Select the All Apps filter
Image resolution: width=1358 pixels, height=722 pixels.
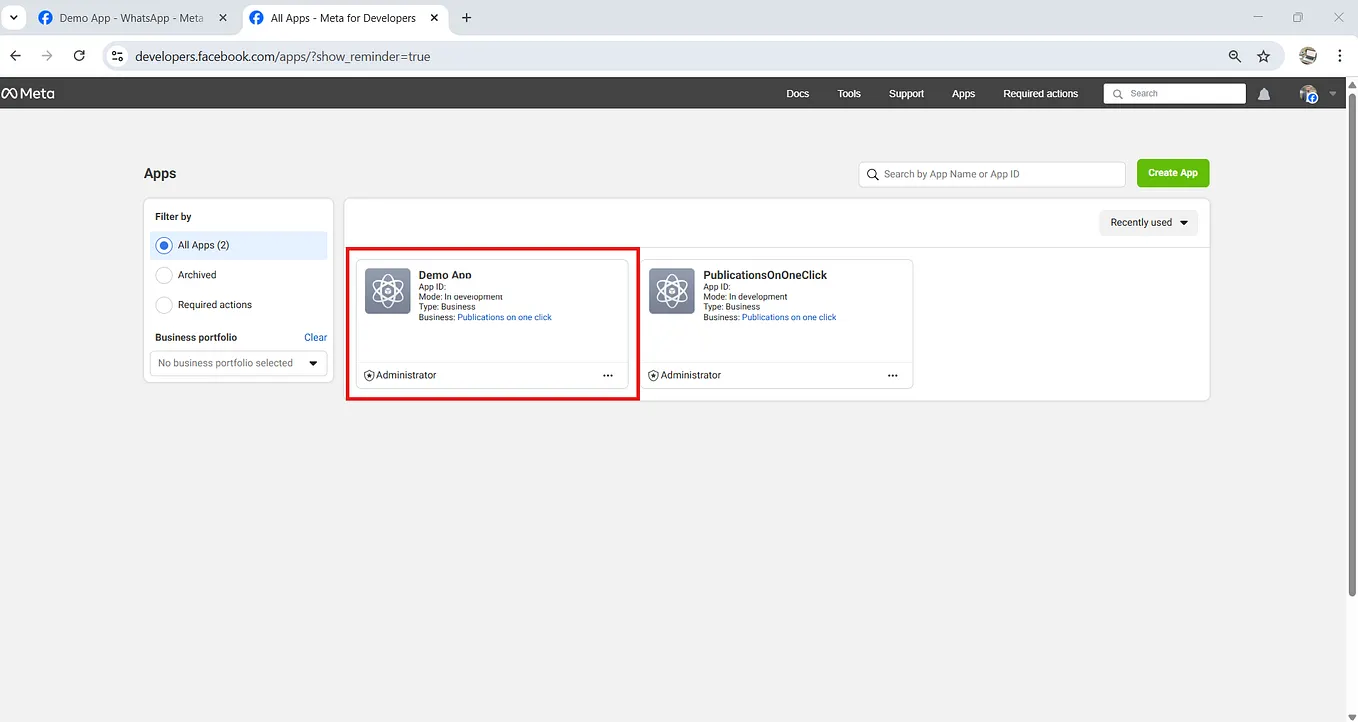163,245
